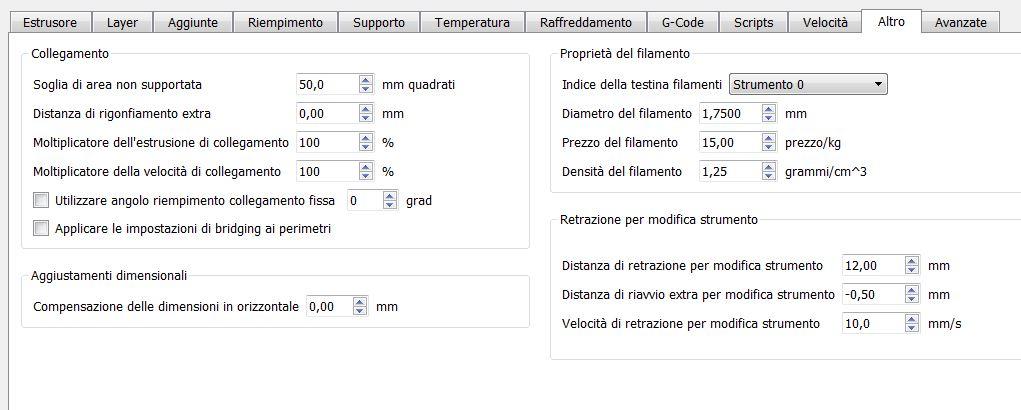Show the Raffreddamento tab

pos(585,23)
